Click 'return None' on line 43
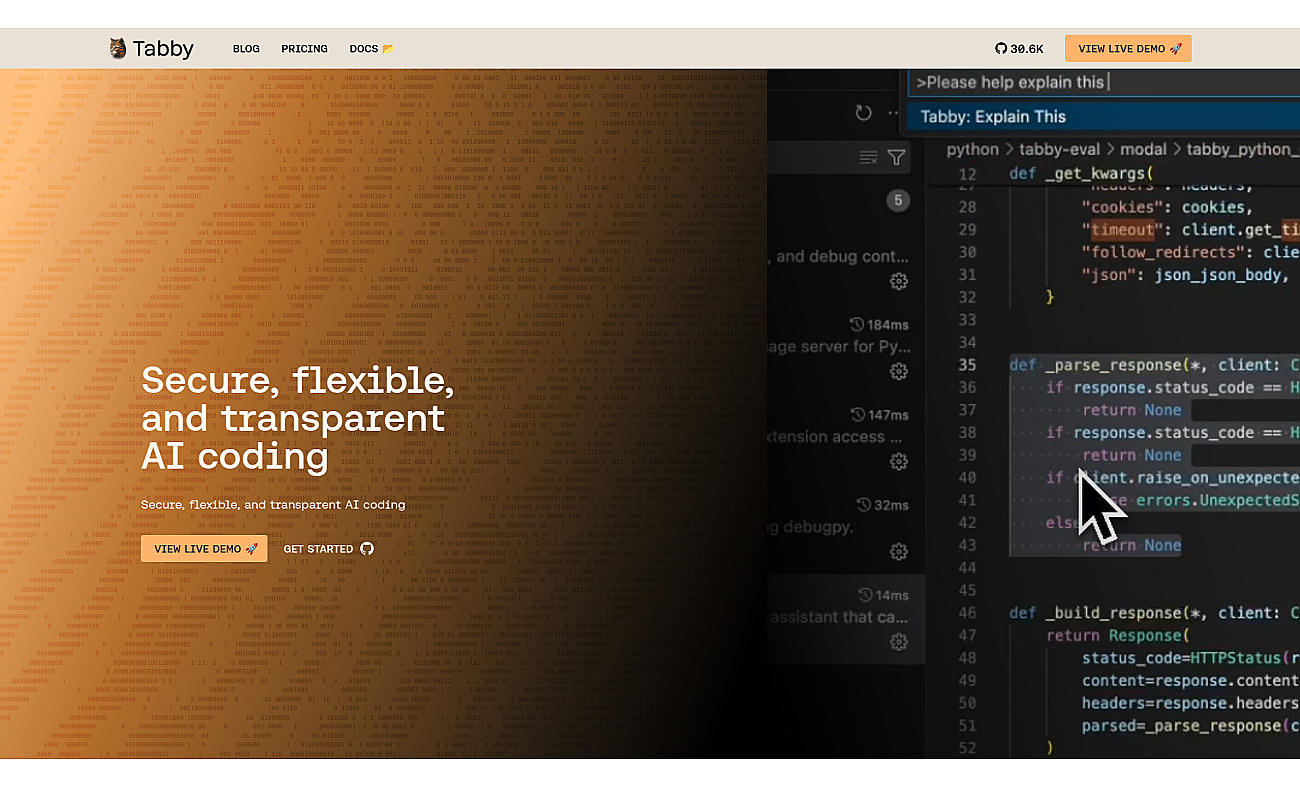 1132,545
